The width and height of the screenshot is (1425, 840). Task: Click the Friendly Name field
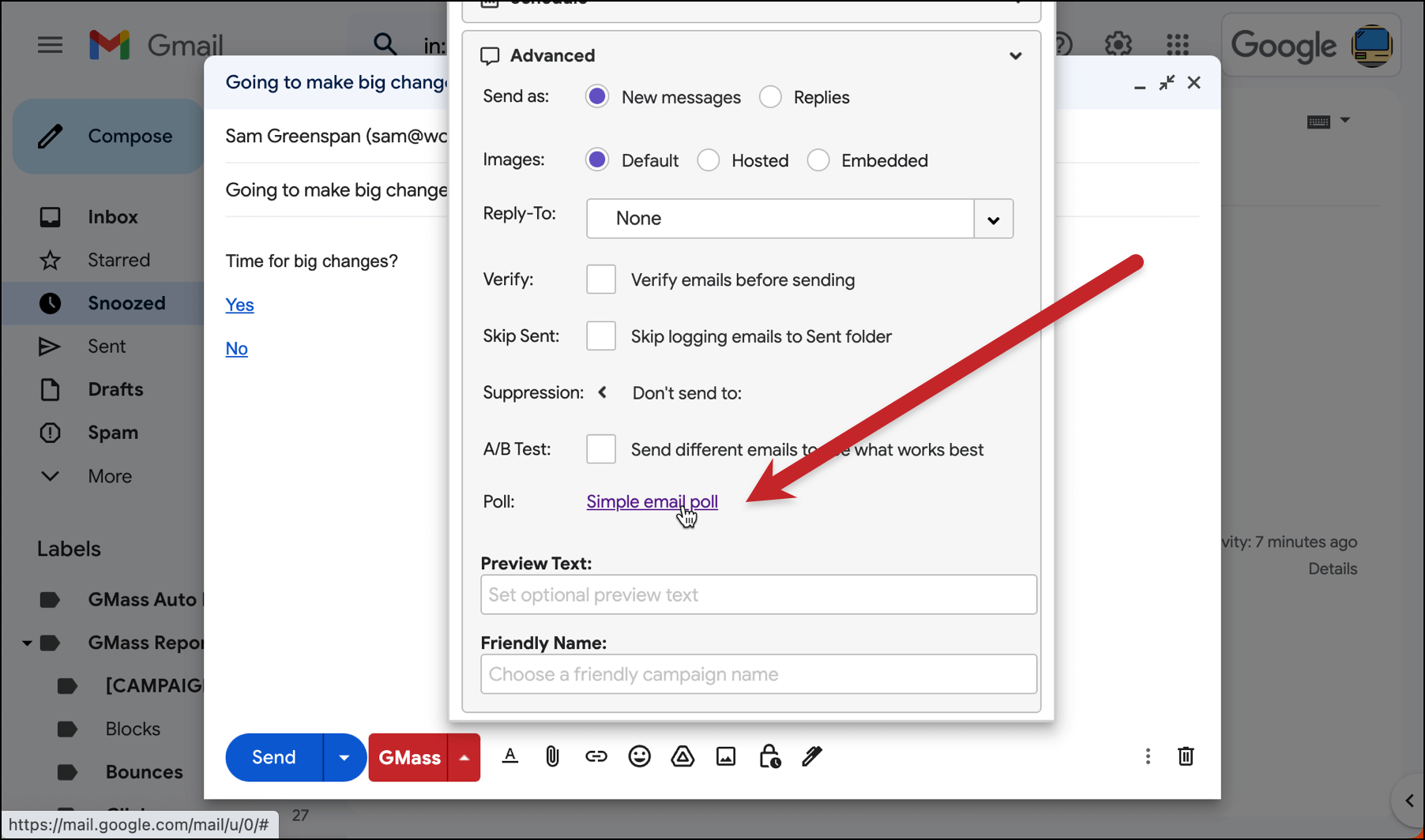click(x=758, y=674)
